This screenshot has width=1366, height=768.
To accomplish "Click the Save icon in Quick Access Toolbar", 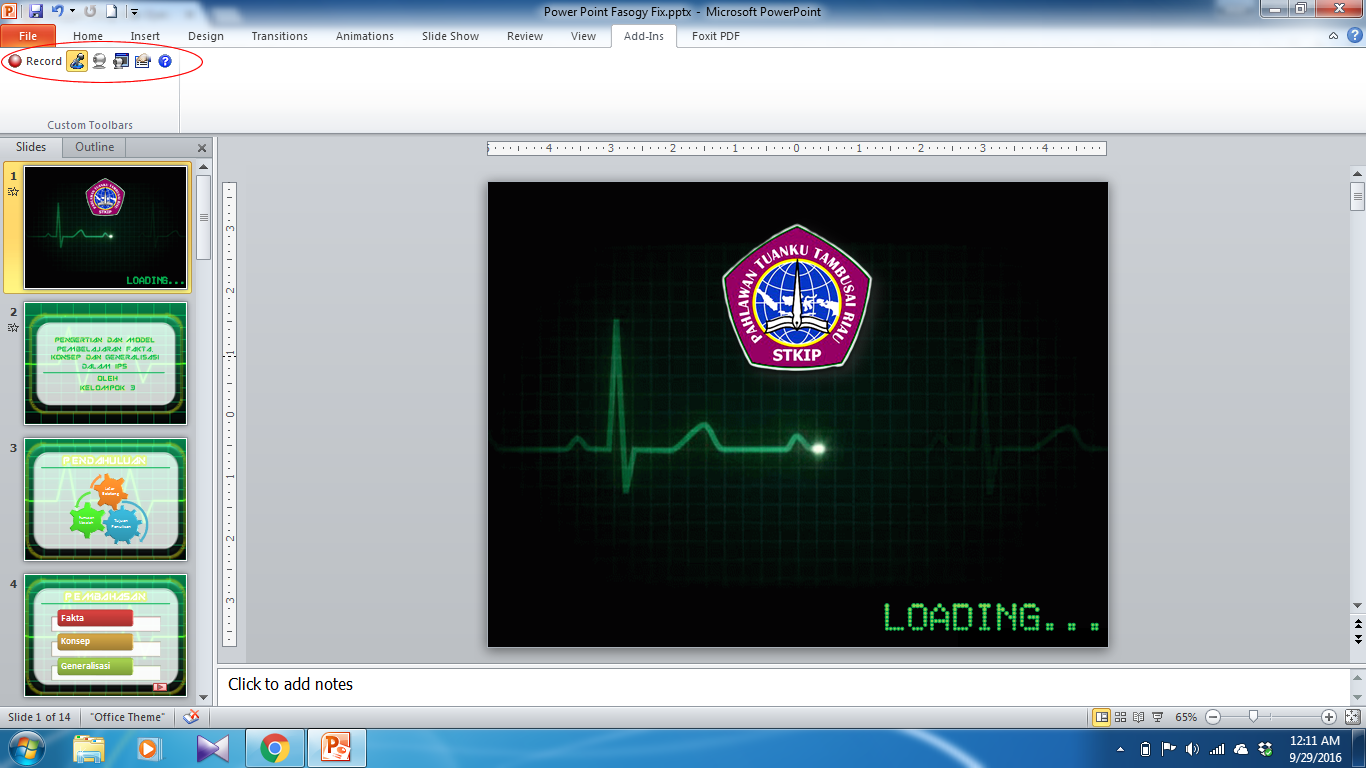I will click(36, 12).
